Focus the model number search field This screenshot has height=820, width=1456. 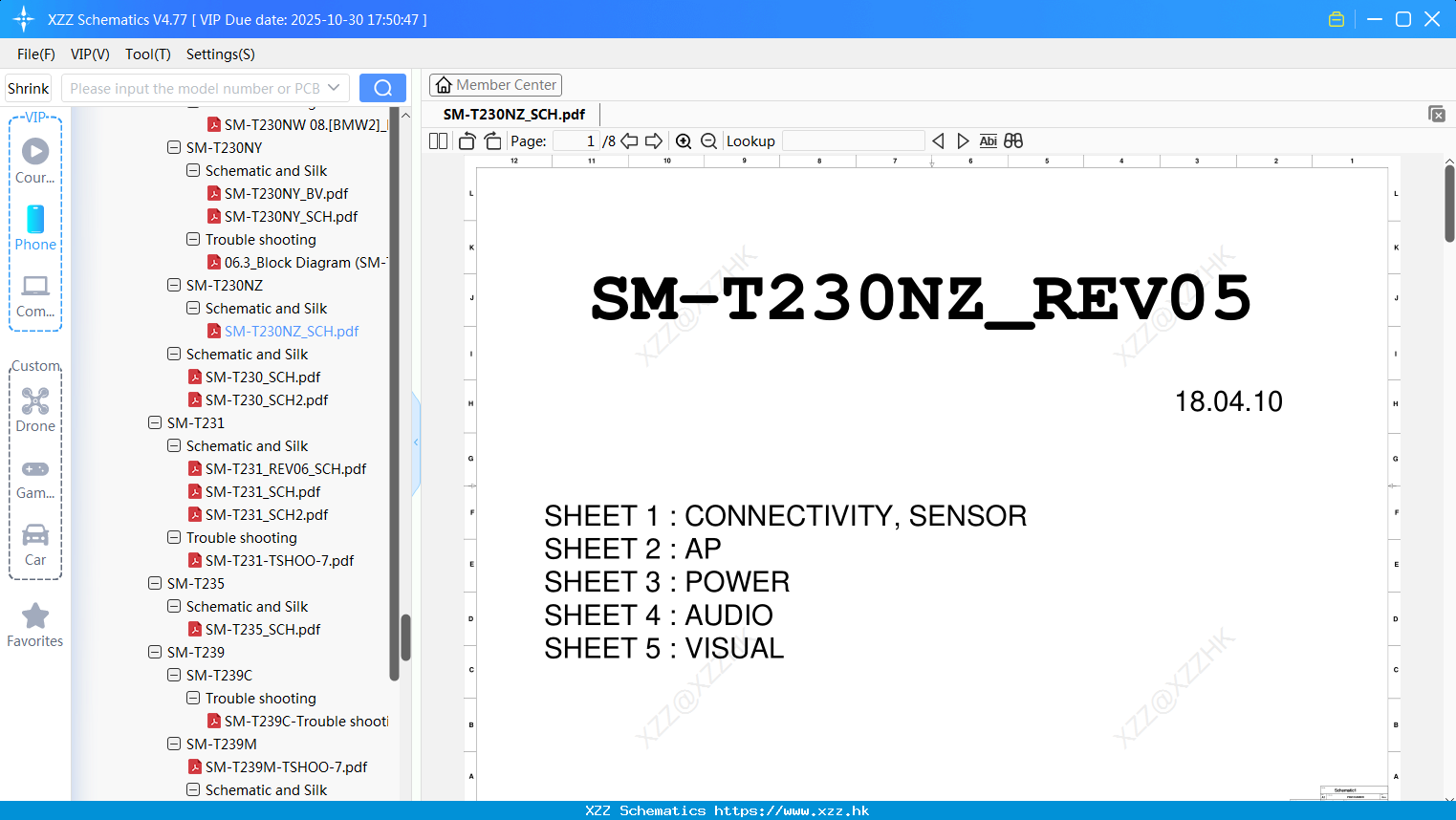click(196, 88)
